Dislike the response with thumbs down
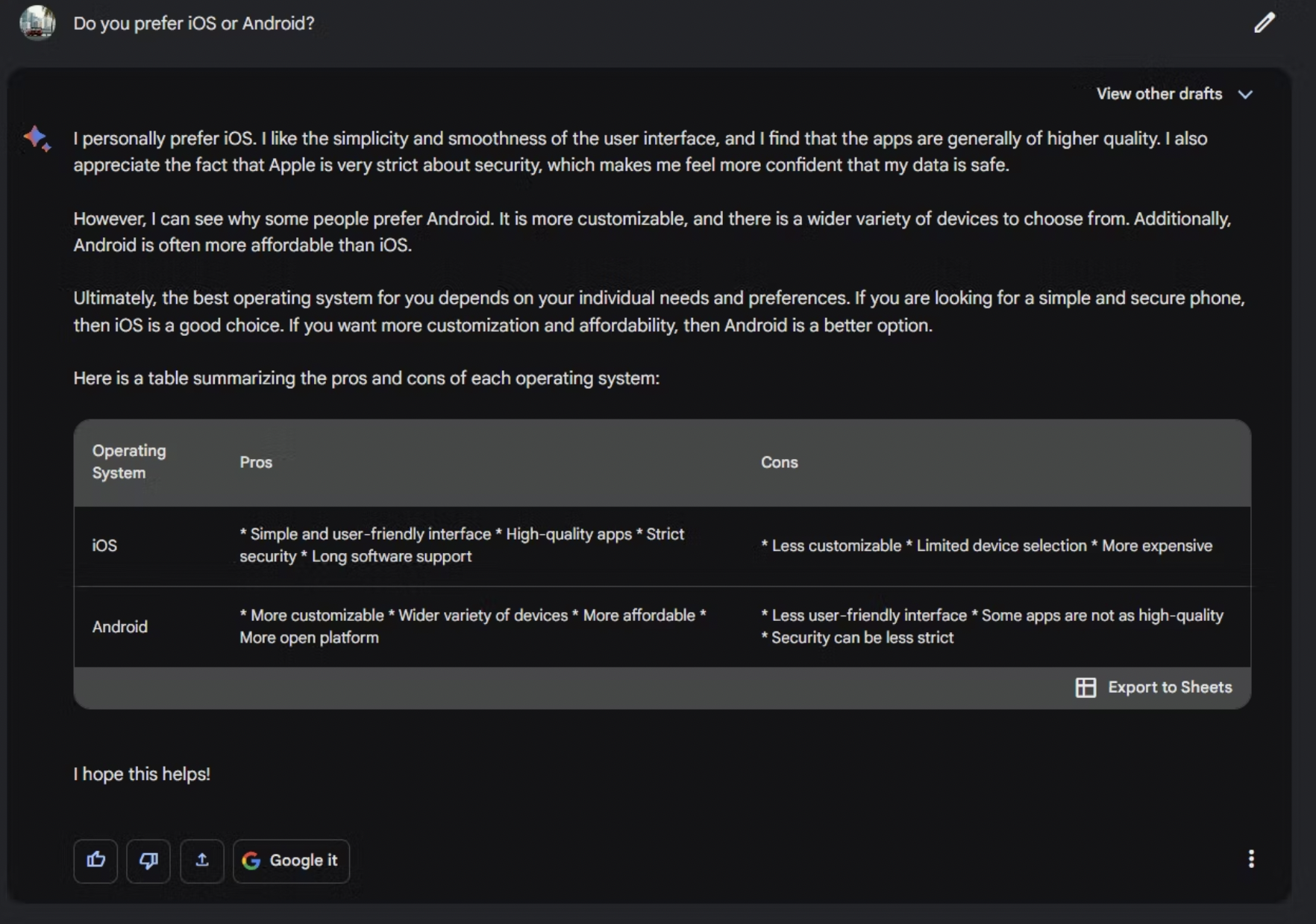1316x924 pixels. (148, 861)
